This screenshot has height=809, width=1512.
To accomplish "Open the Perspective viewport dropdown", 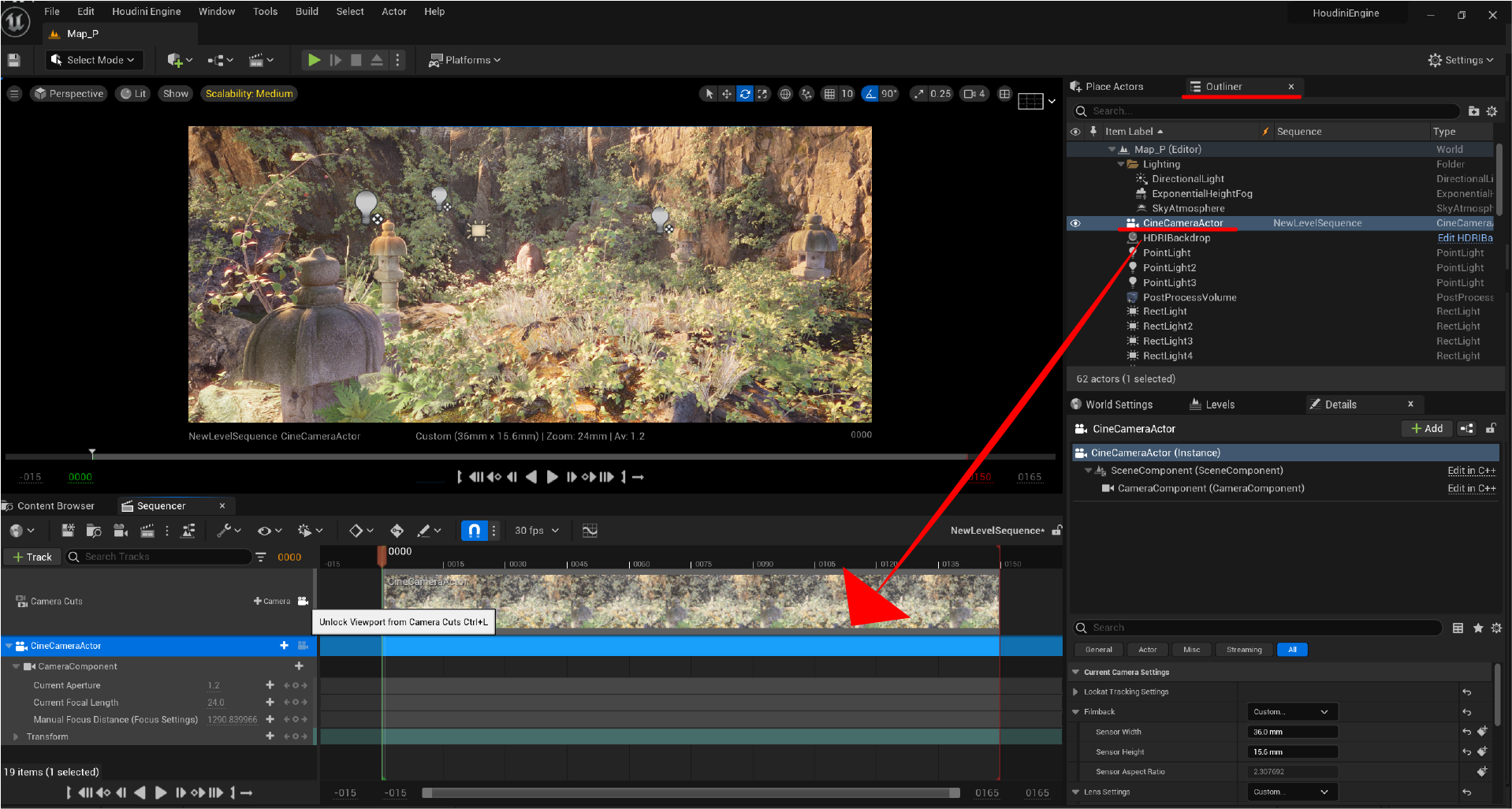I will [68, 93].
